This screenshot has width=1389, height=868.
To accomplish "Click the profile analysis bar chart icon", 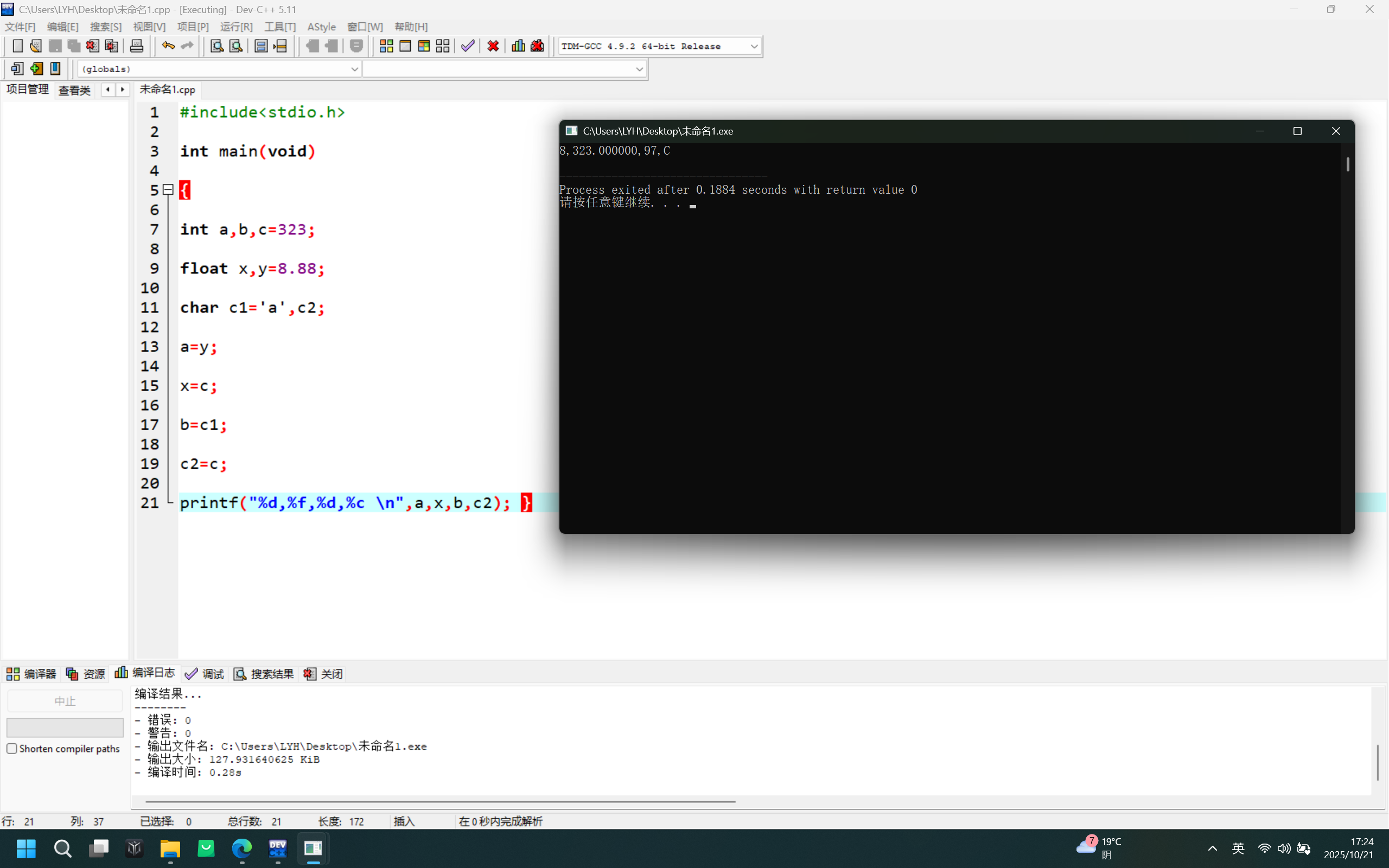I will [x=518, y=46].
